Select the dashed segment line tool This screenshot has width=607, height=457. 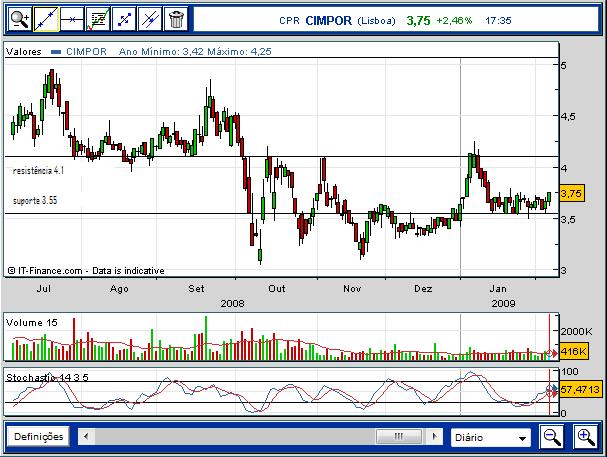click(124, 19)
